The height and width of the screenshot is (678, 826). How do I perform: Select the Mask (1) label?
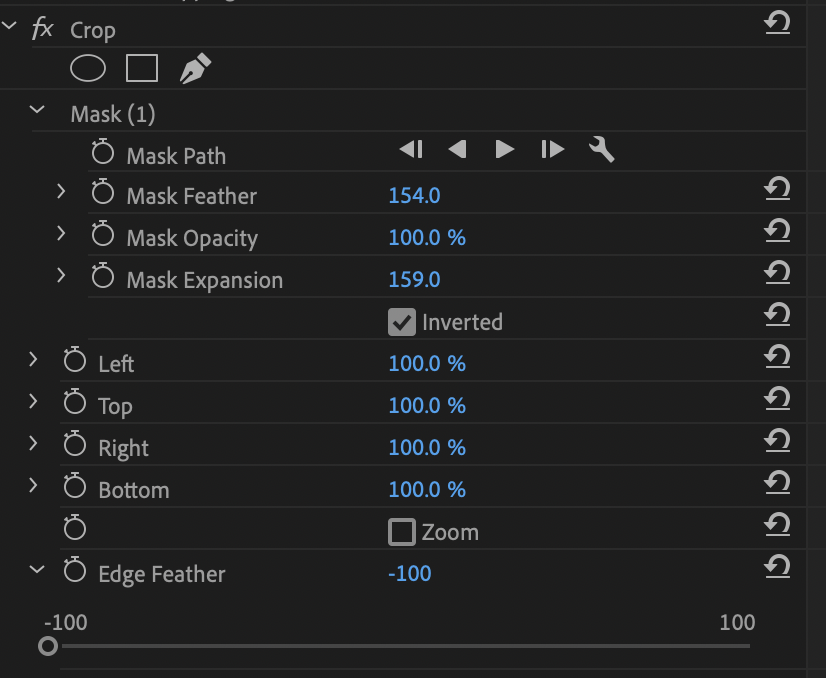pyautogui.click(x=113, y=114)
